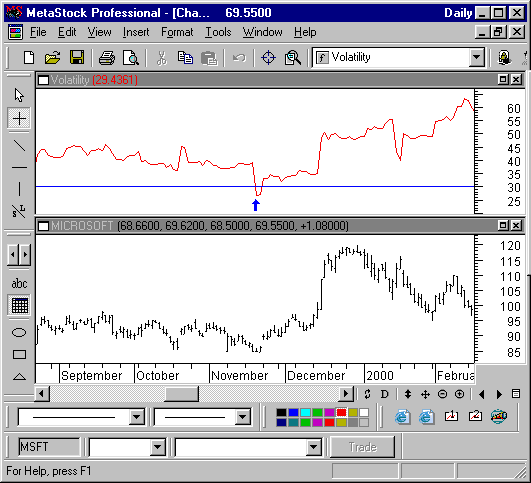531x483 pixels.
Task: Save the chart with the floppy icon
Action: point(77,58)
